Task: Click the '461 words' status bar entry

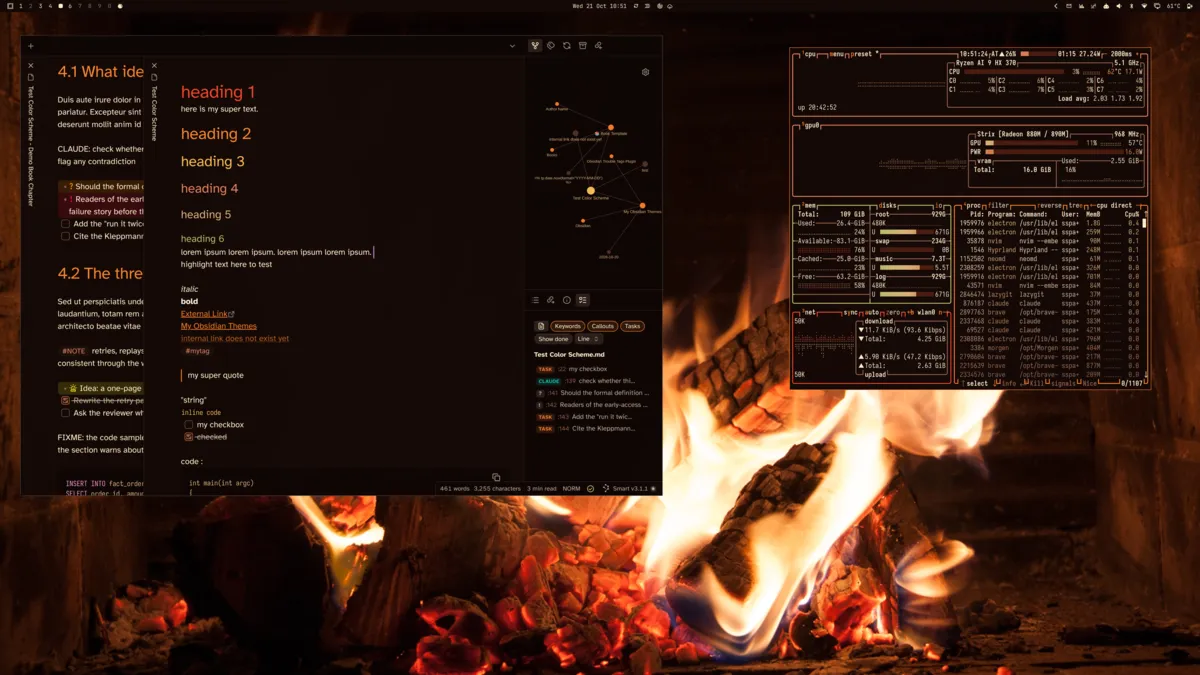Action: coord(454,489)
